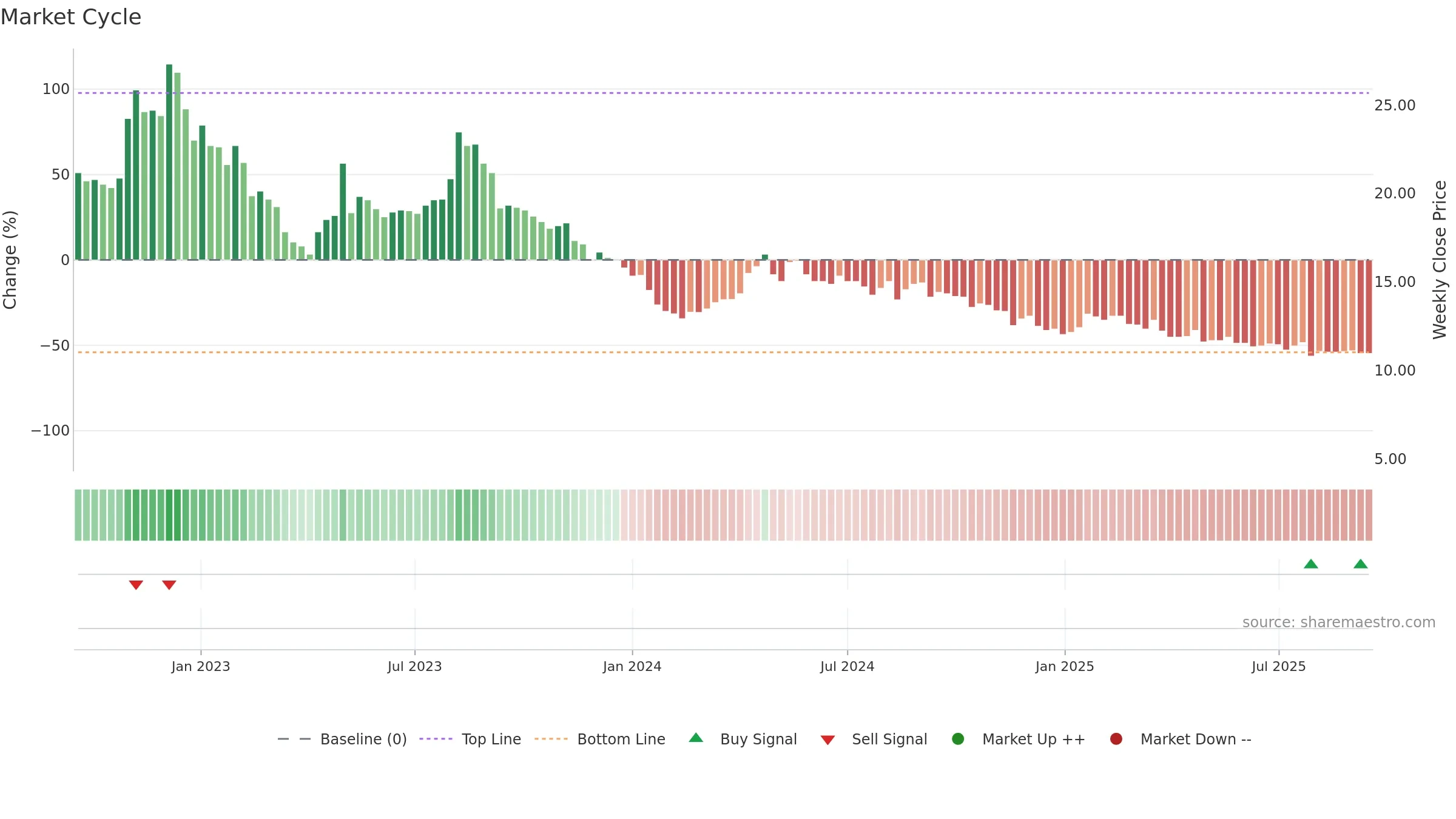Toggle the Baseline (0) legend label
The height and width of the screenshot is (819, 1456).
pyautogui.click(x=363, y=740)
